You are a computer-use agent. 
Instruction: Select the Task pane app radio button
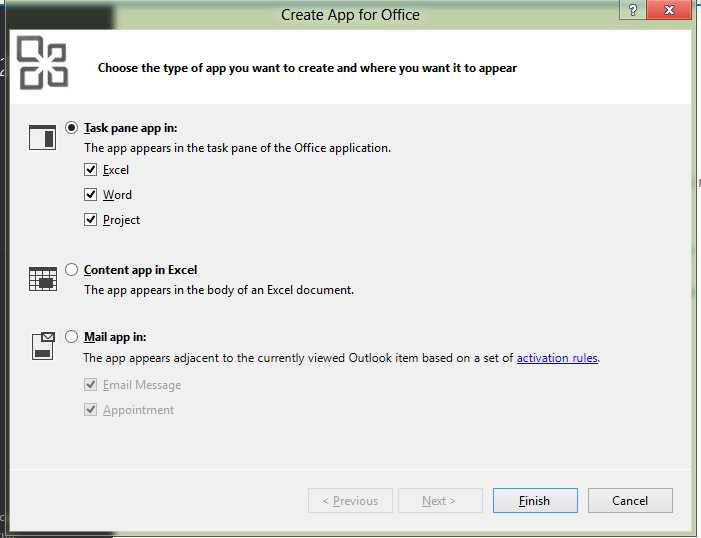pyautogui.click(x=72, y=128)
